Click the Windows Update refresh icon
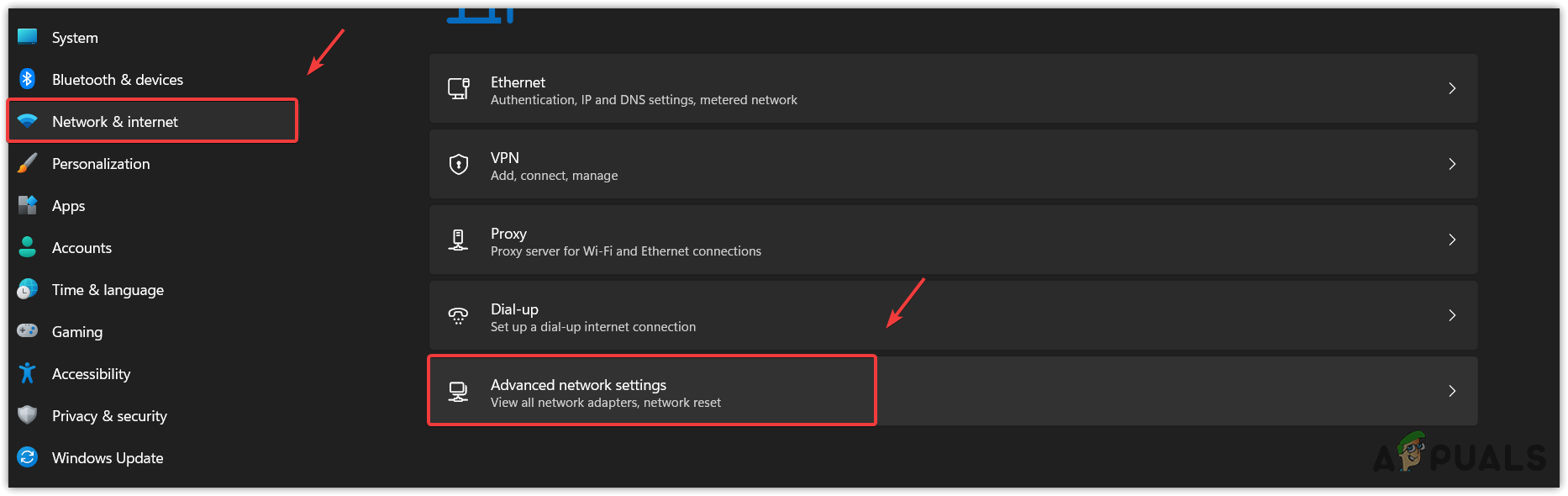 [x=27, y=457]
